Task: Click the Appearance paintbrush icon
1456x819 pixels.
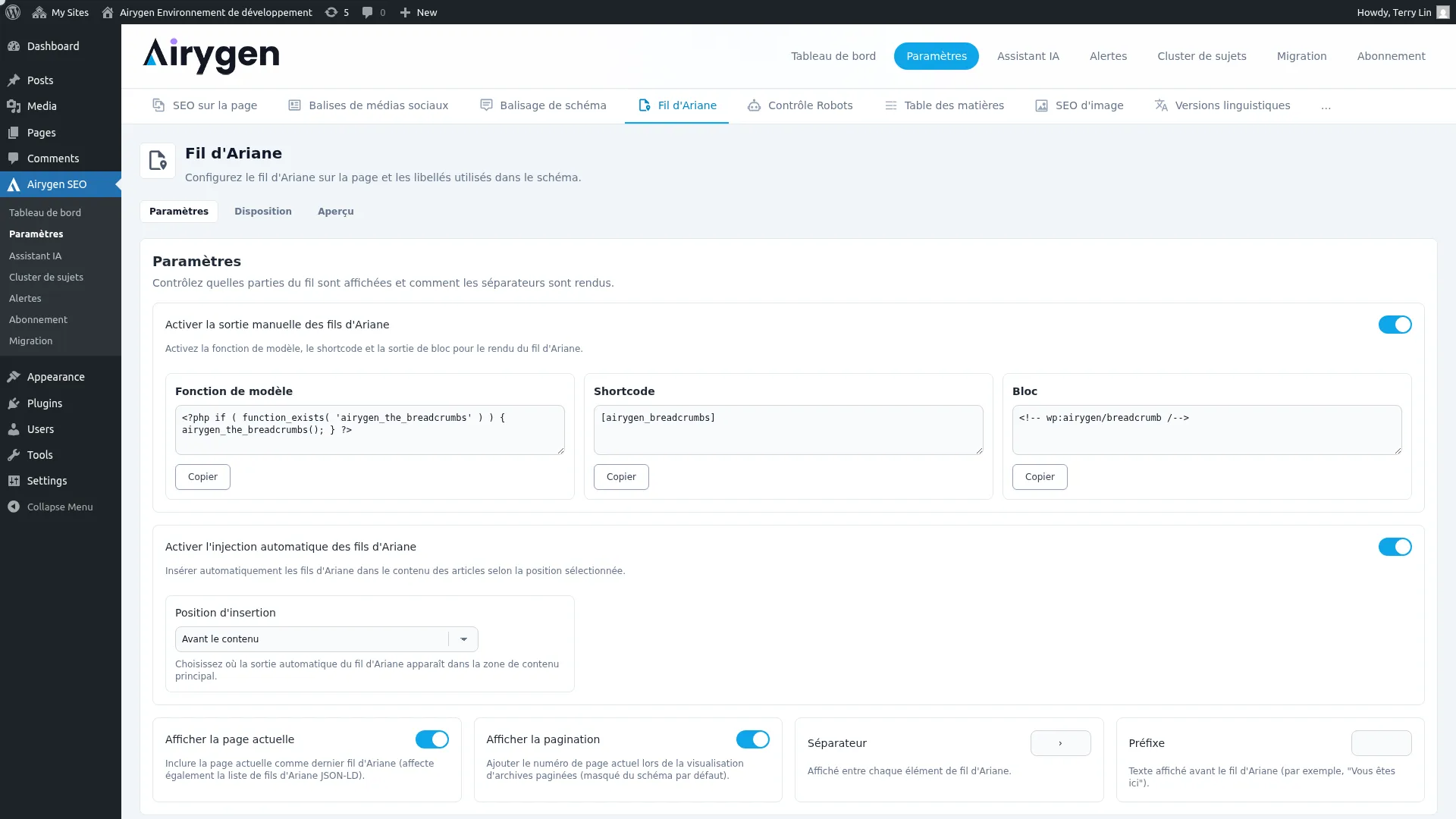Action: (14, 377)
